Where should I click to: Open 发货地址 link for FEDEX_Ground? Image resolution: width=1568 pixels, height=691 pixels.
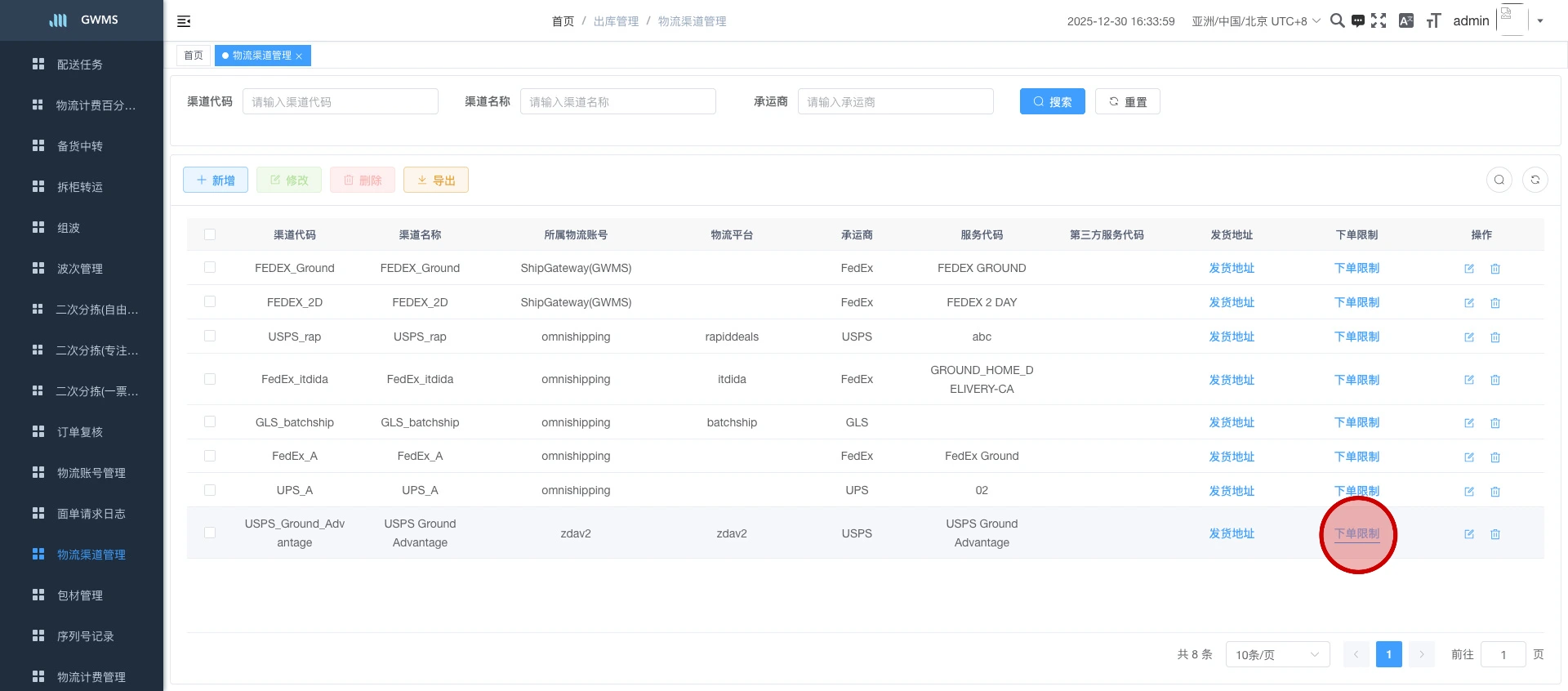1232,268
